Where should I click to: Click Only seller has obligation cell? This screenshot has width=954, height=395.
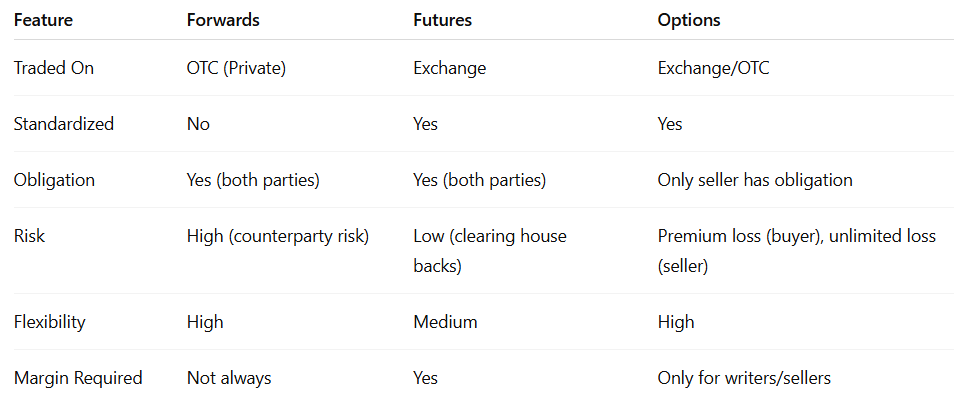click(755, 180)
